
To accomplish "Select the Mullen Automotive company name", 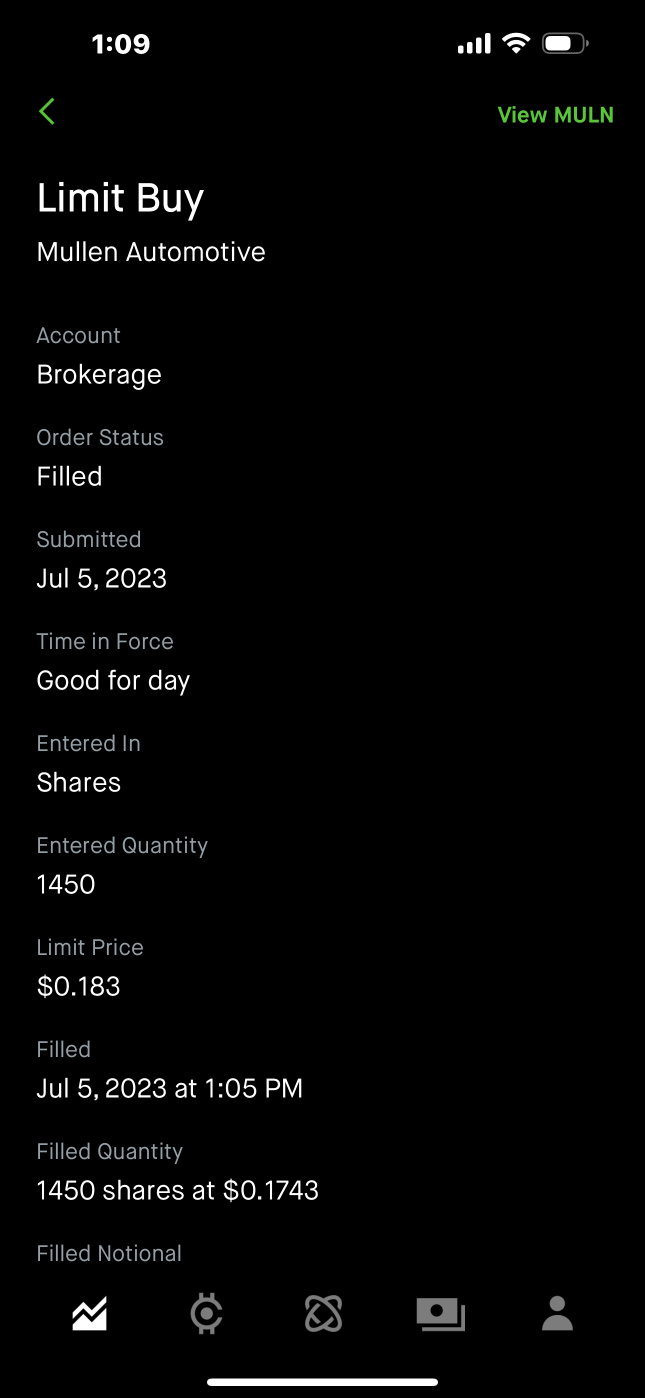I will tap(151, 252).
